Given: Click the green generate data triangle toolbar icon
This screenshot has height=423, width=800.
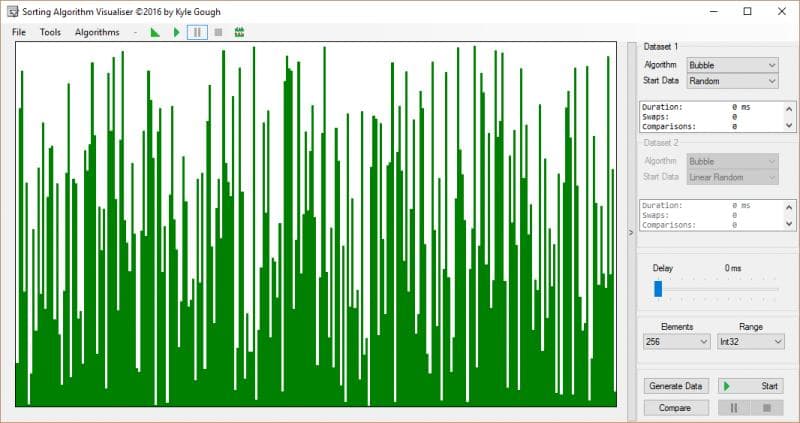Looking at the screenshot, I should 155,32.
